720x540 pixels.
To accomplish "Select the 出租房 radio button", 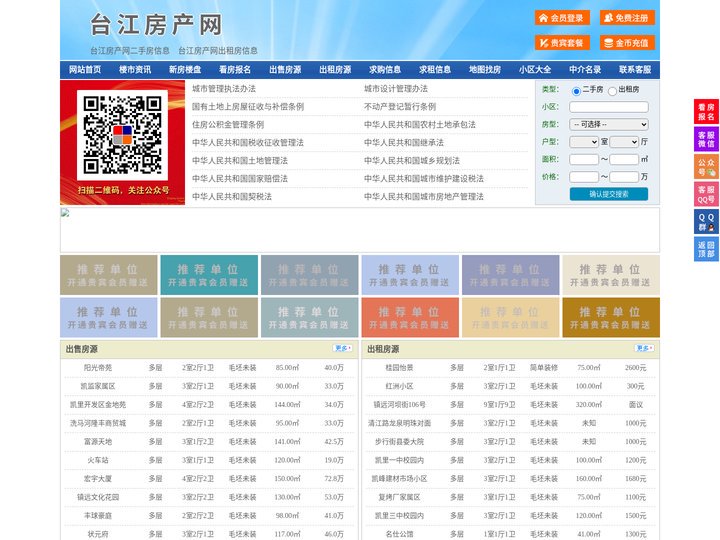I will point(612,91).
